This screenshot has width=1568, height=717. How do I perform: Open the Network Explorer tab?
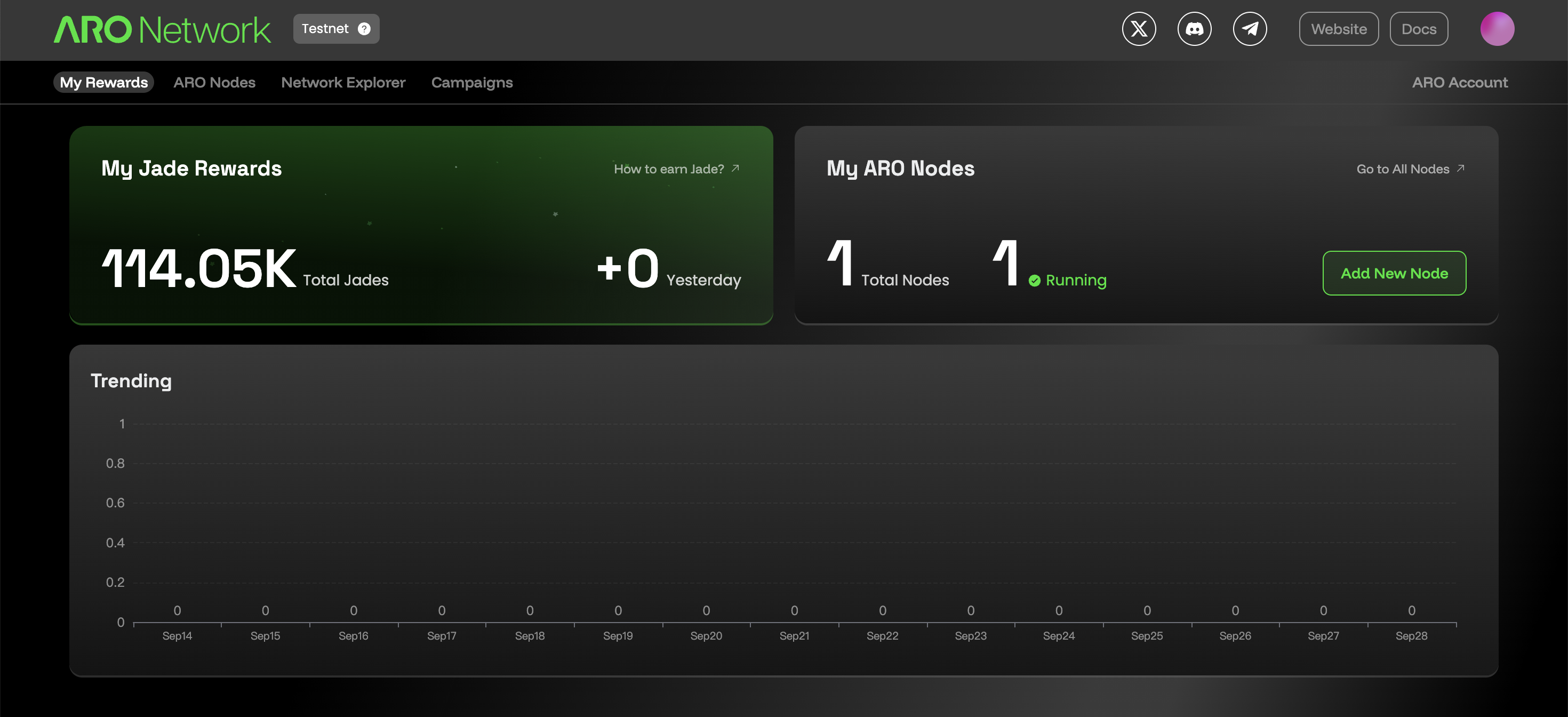343,82
